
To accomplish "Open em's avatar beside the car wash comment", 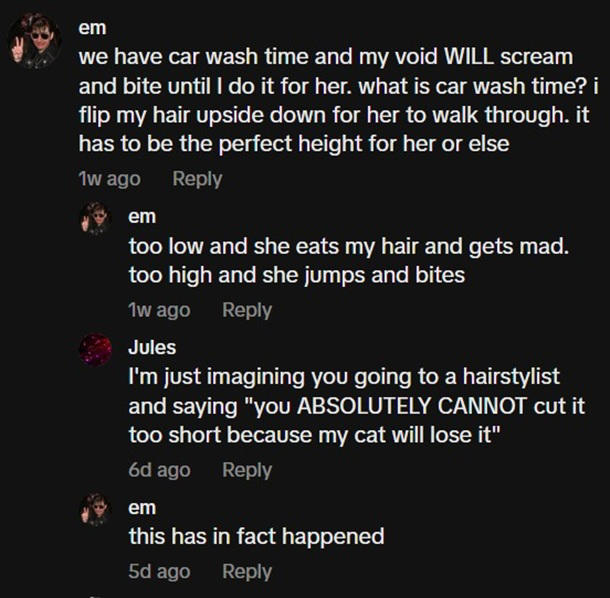I will point(35,41).
